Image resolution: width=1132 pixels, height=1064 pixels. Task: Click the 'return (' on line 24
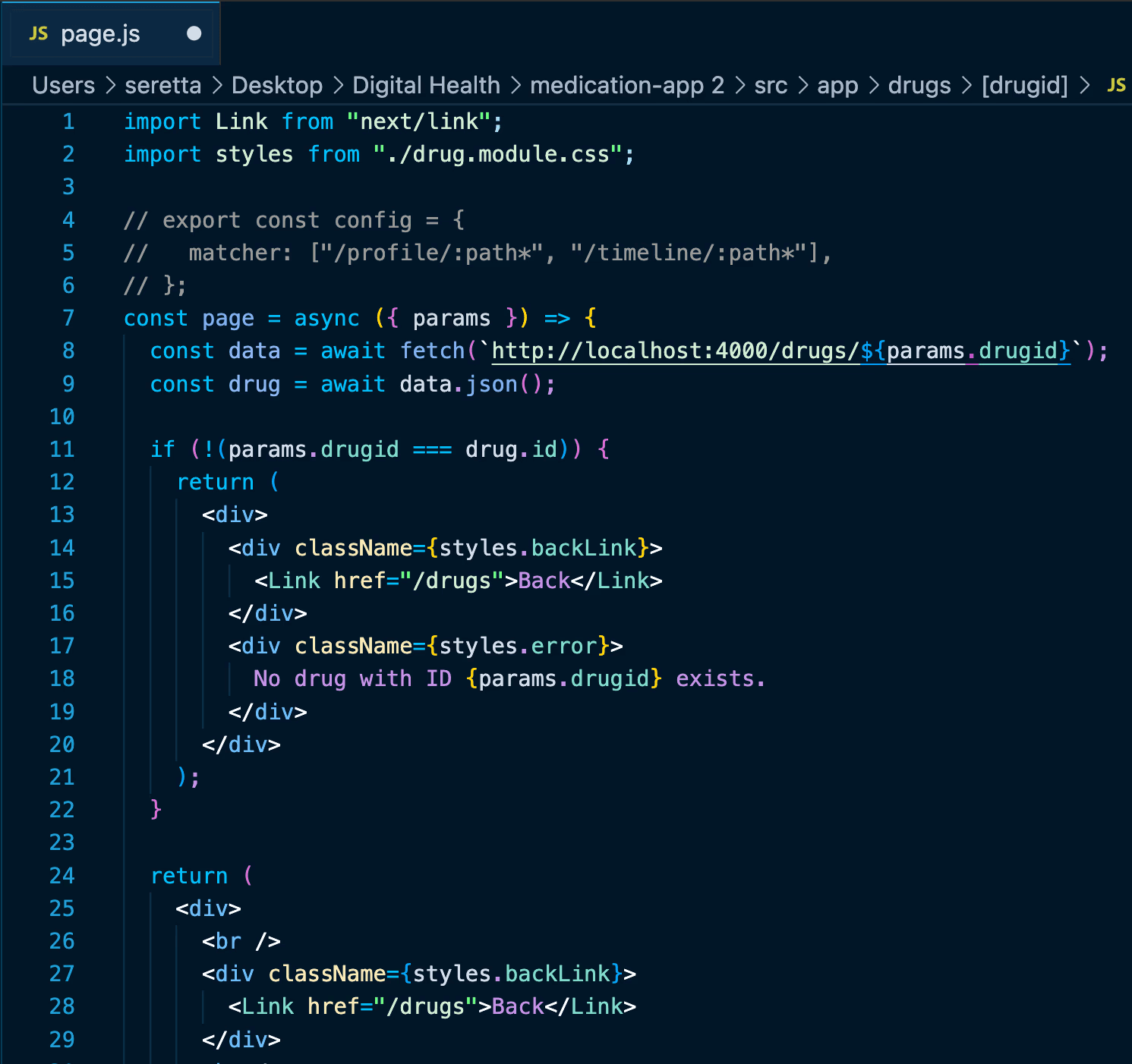202,876
